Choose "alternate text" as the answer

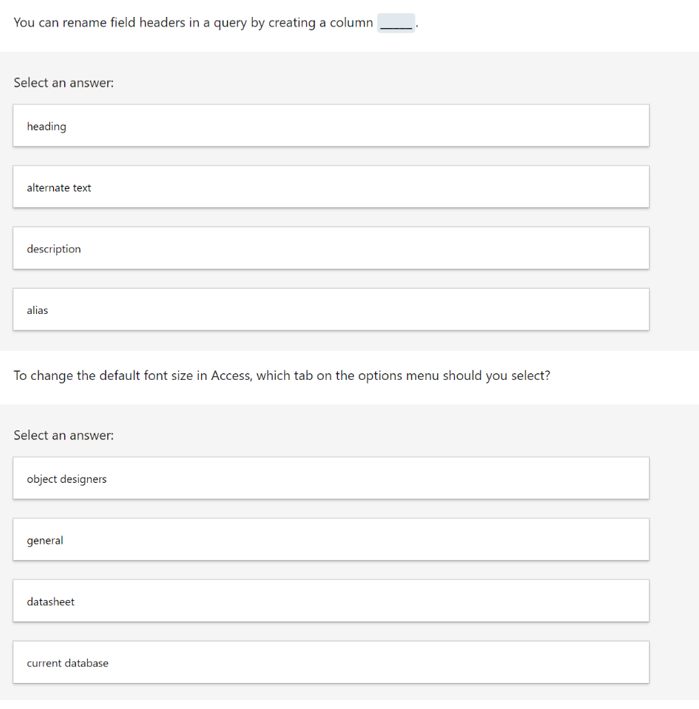click(x=331, y=187)
